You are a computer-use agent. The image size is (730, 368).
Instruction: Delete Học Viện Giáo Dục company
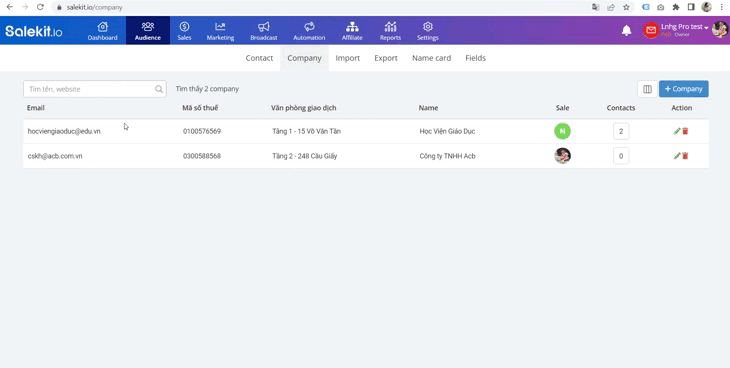click(685, 131)
